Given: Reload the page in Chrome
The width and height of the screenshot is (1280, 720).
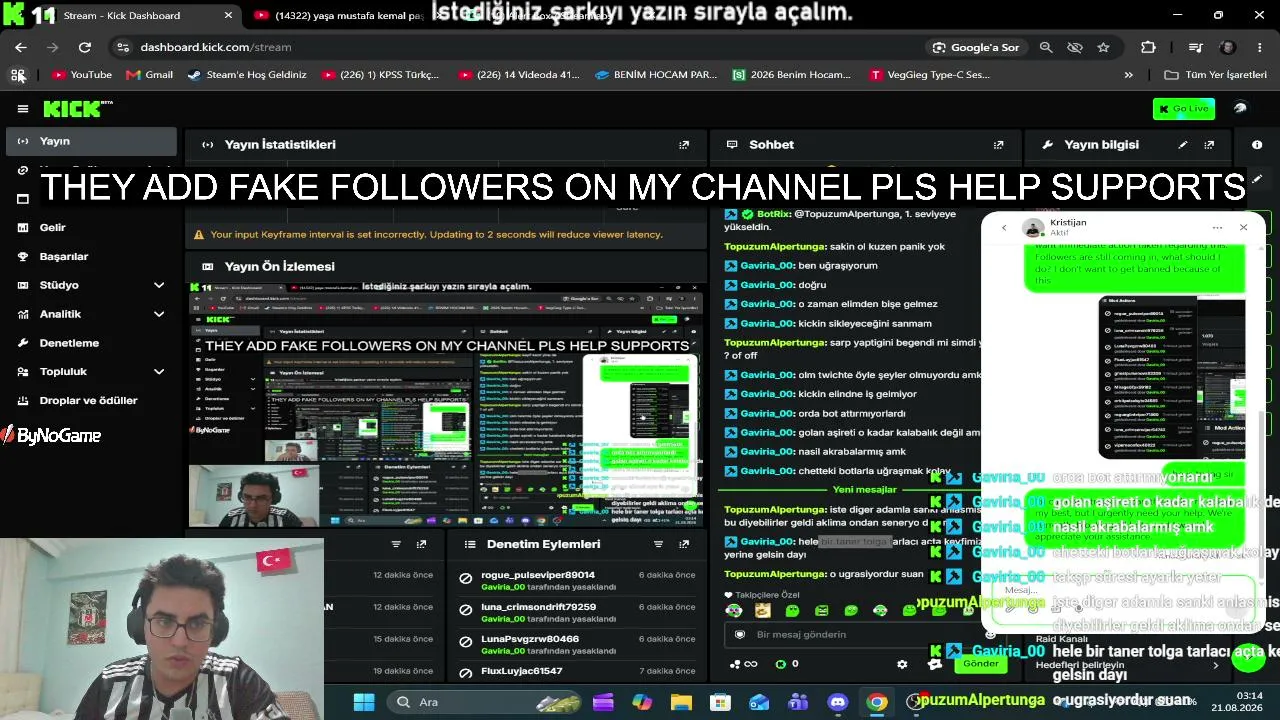Looking at the screenshot, I should 85,47.
